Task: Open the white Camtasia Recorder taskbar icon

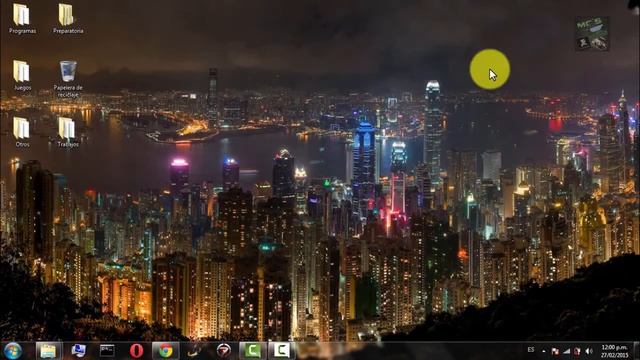Action: [x=282, y=351]
